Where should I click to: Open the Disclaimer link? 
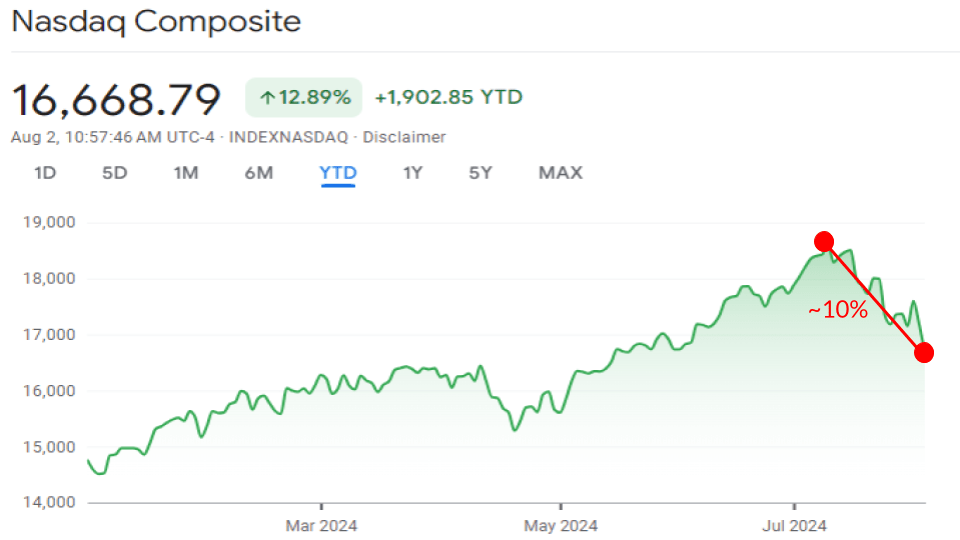click(x=404, y=137)
